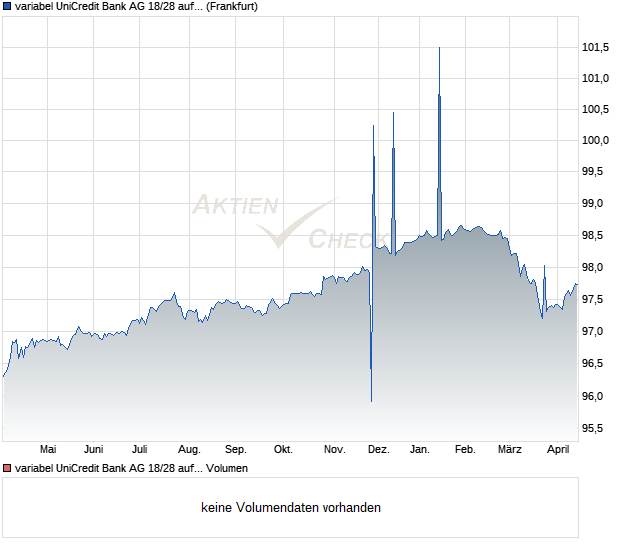Click the 'März' month label
This screenshot has height=546, width=620.
[x=509, y=449]
